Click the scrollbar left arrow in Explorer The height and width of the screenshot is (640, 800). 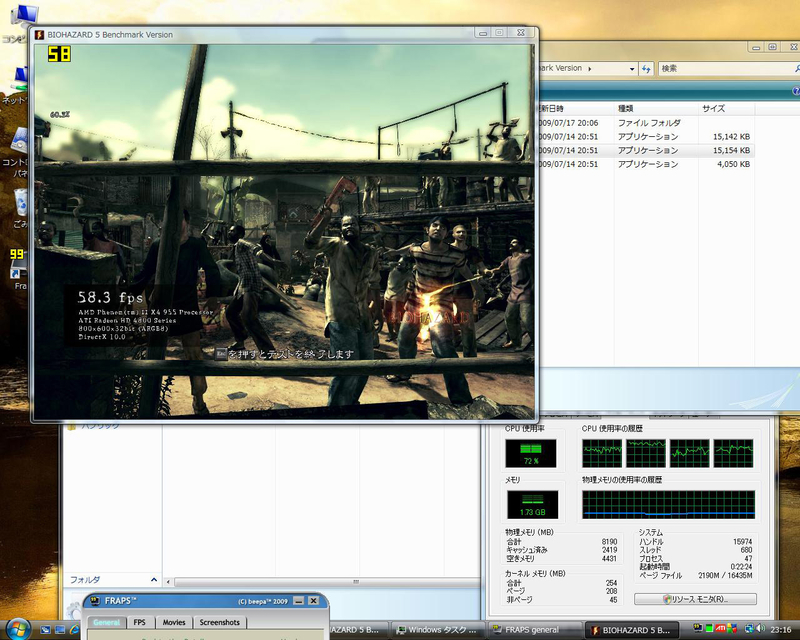coord(168,582)
